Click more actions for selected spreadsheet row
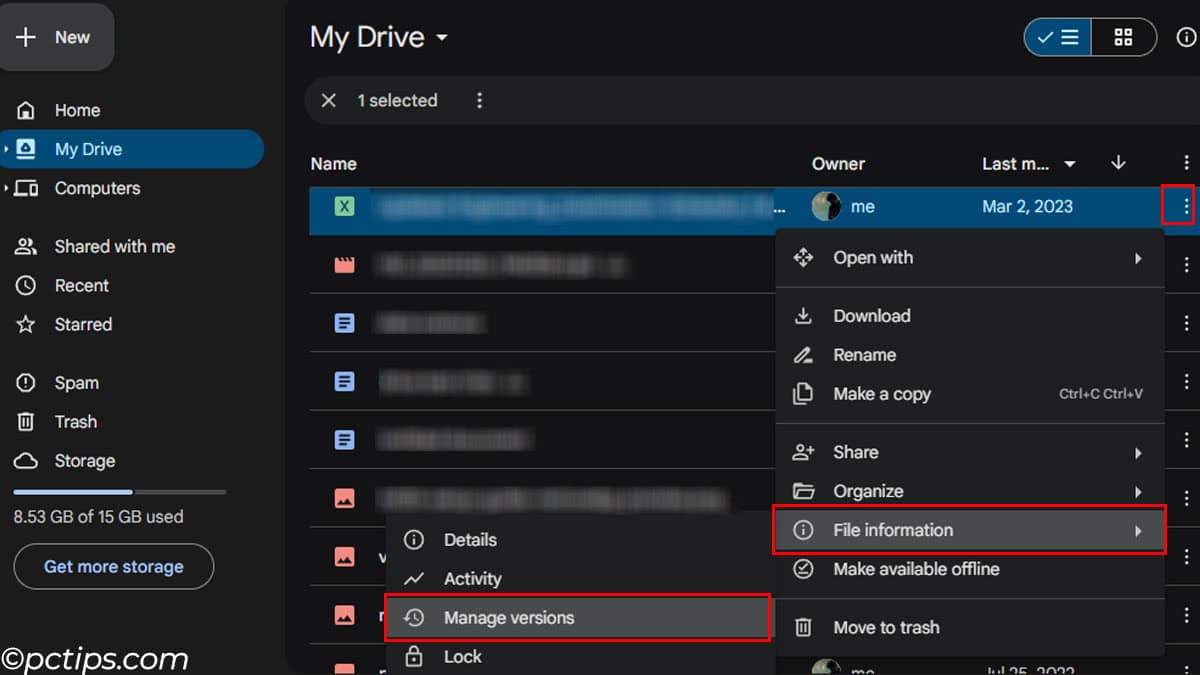 tap(1186, 207)
